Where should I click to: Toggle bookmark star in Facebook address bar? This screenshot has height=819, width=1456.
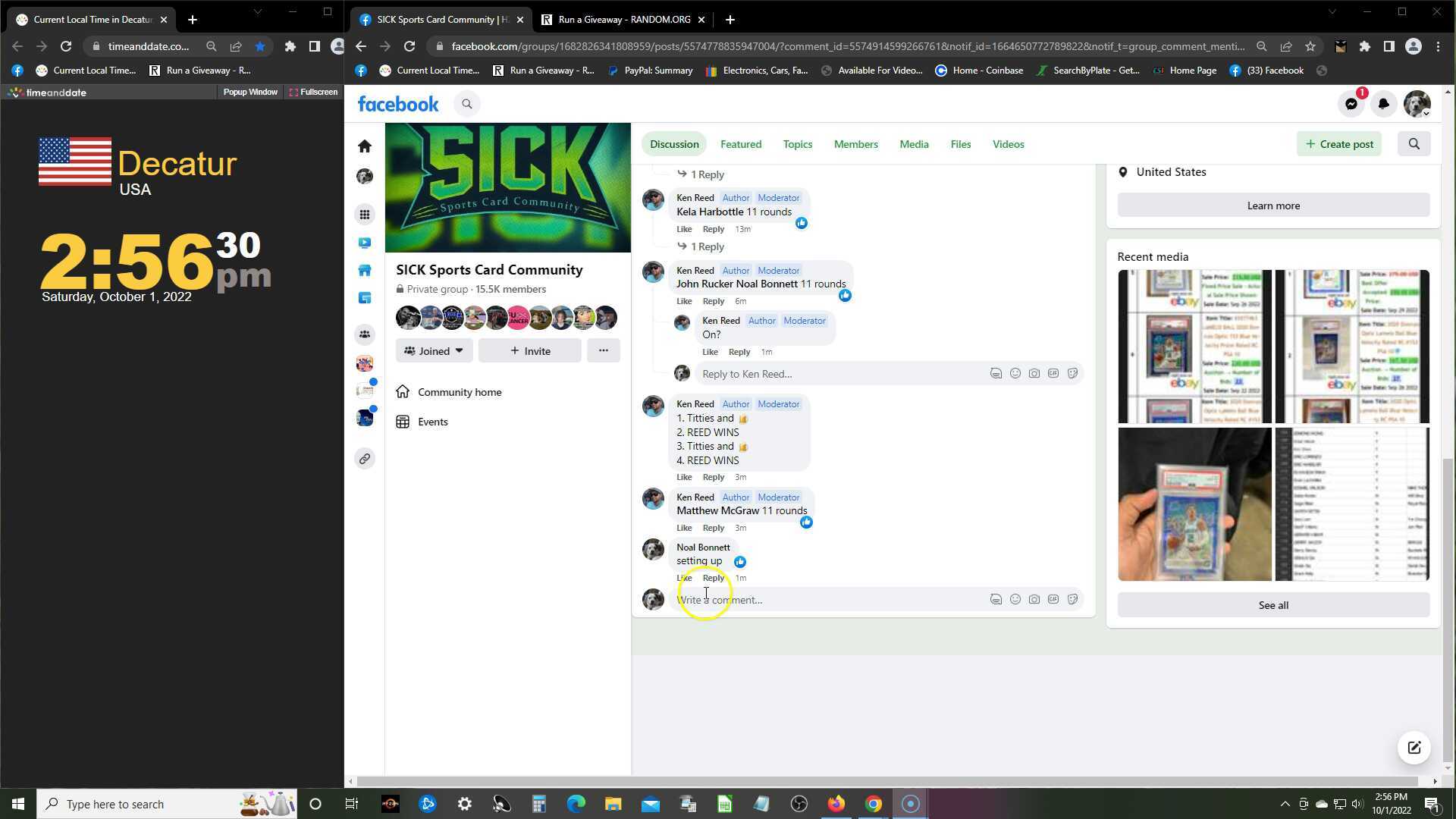[x=1310, y=46]
